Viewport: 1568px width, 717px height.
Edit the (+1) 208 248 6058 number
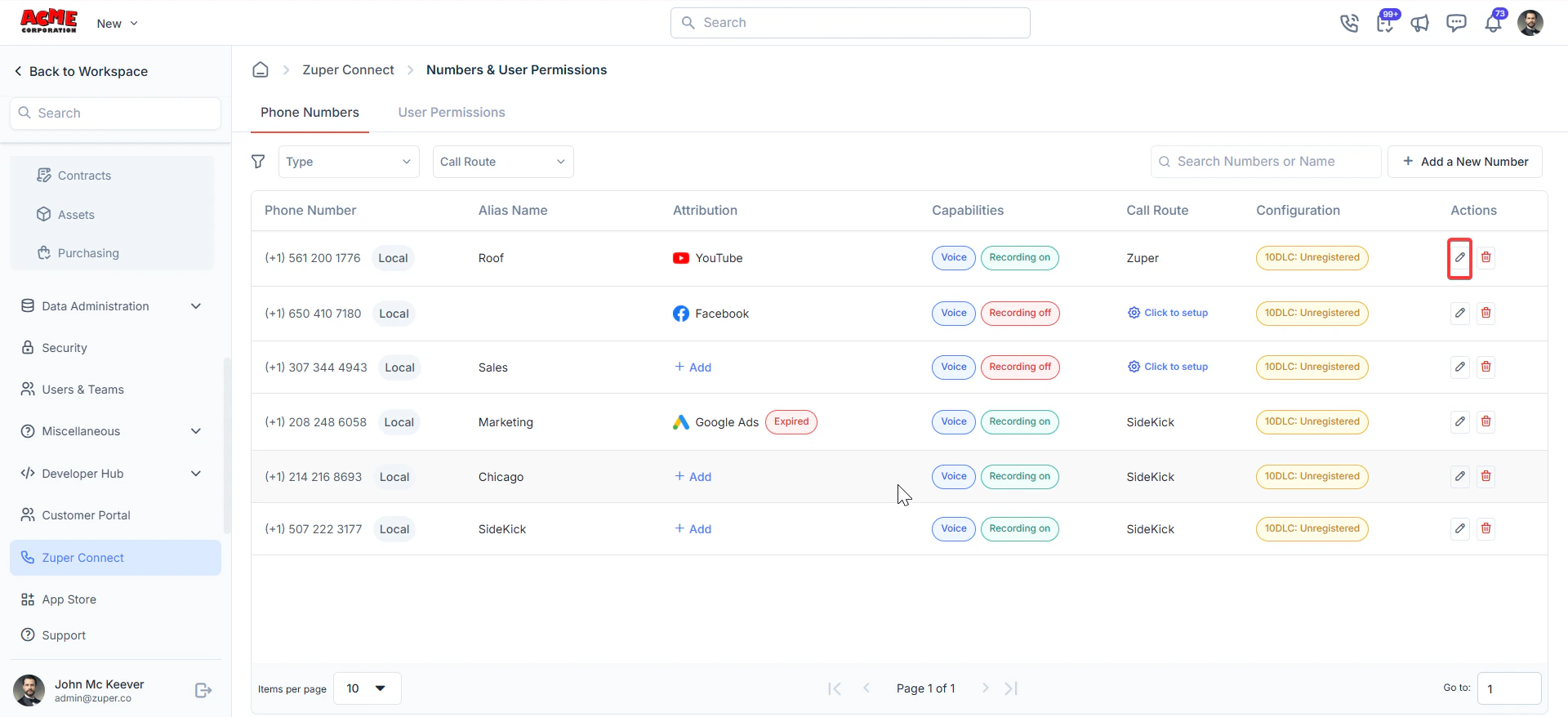(x=1460, y=422)
